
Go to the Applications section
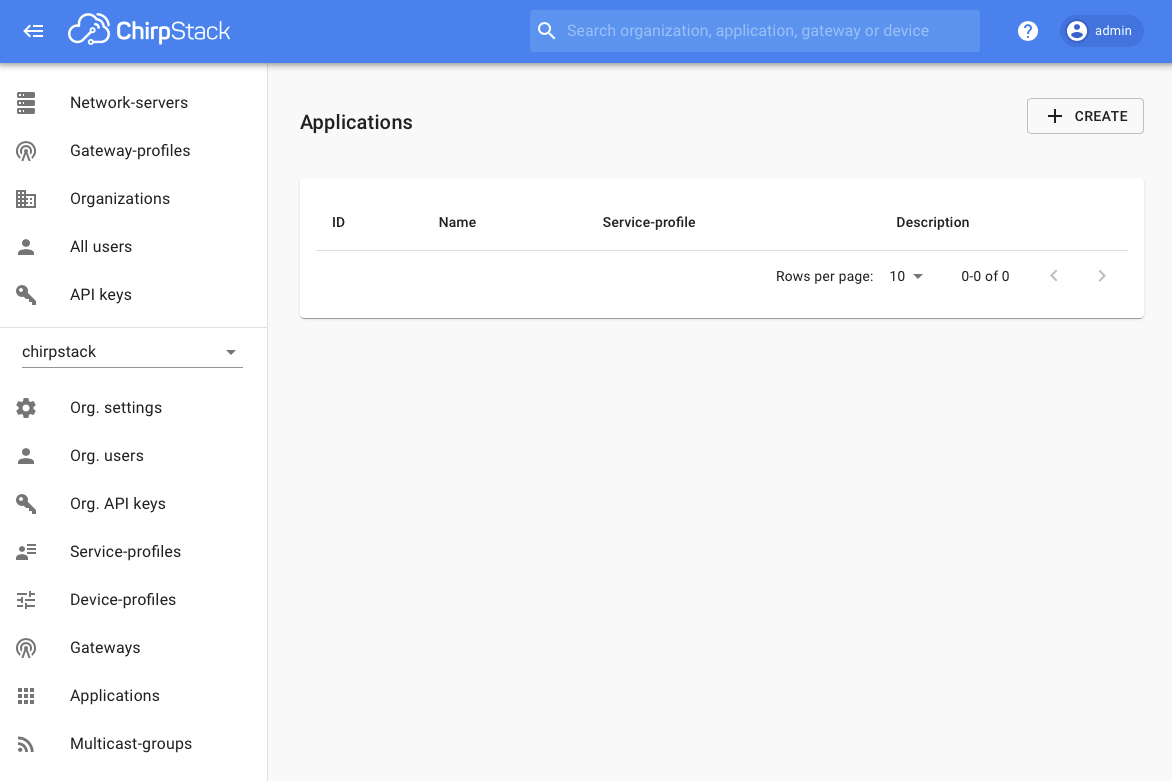coord(114,695)
